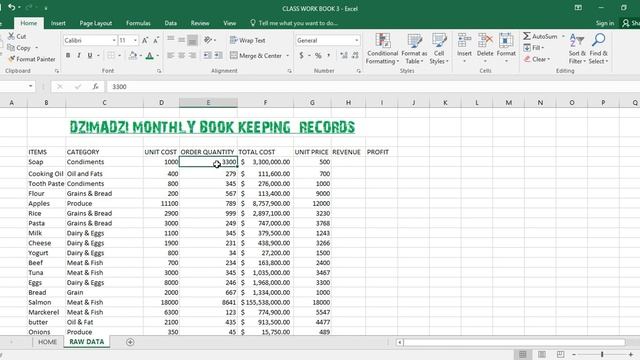Click the font color red A swatch
Image resolution: width=640 pixels, height=360 pixels.
tap(149, 56)
